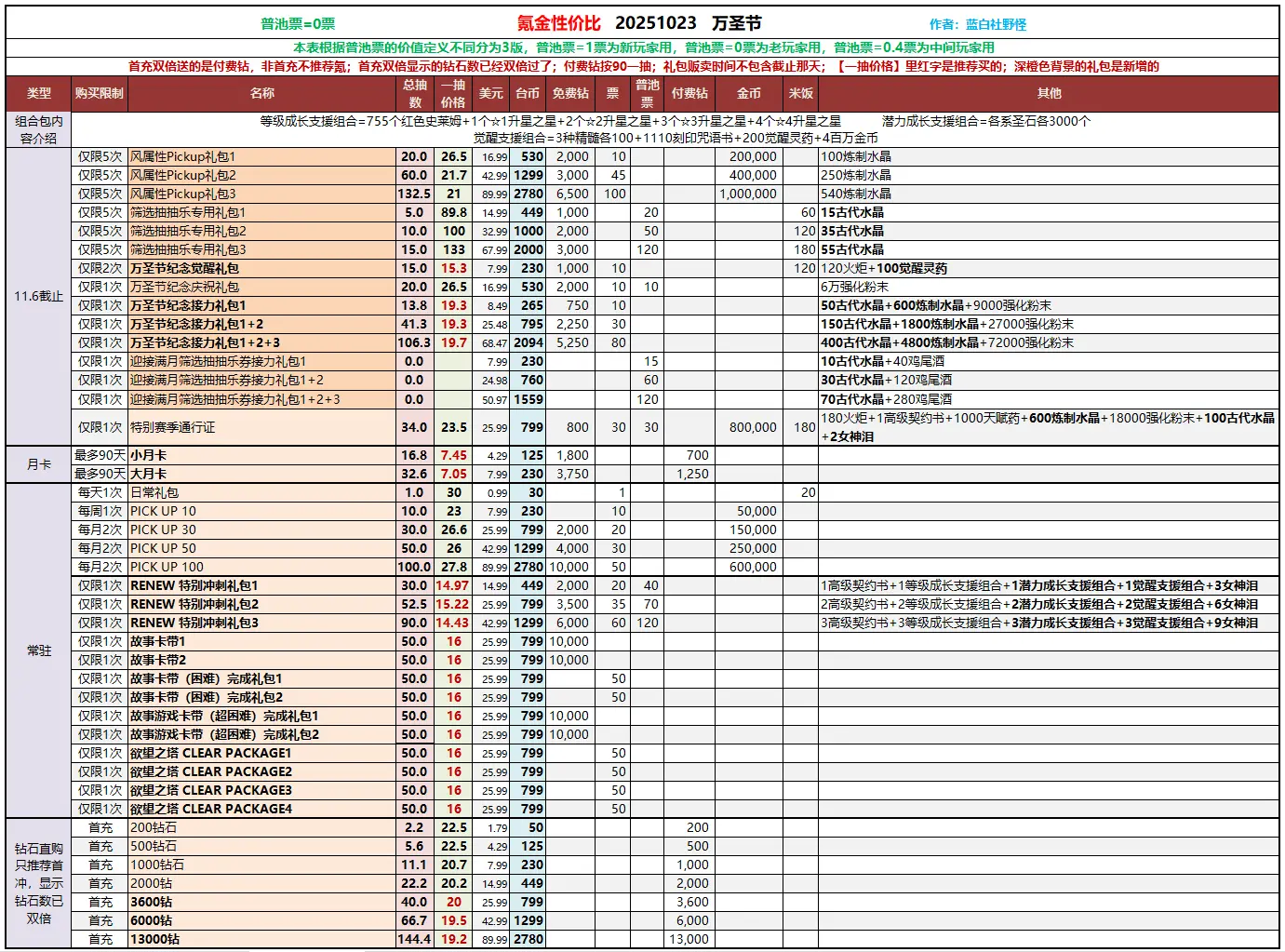
Task: Select the 名称 column header
Action: click(x=262, y=93)
